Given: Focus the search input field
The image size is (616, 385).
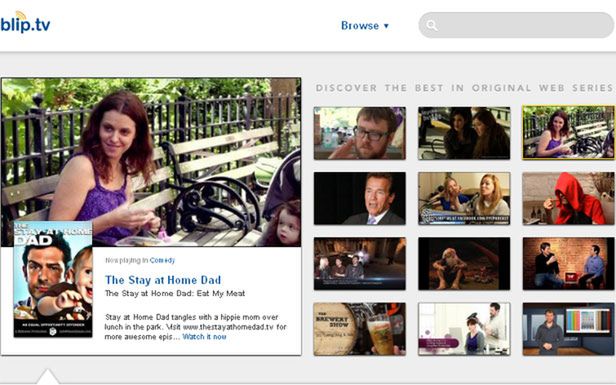Looking at the screenshot, I should click(x=516, y=25).
